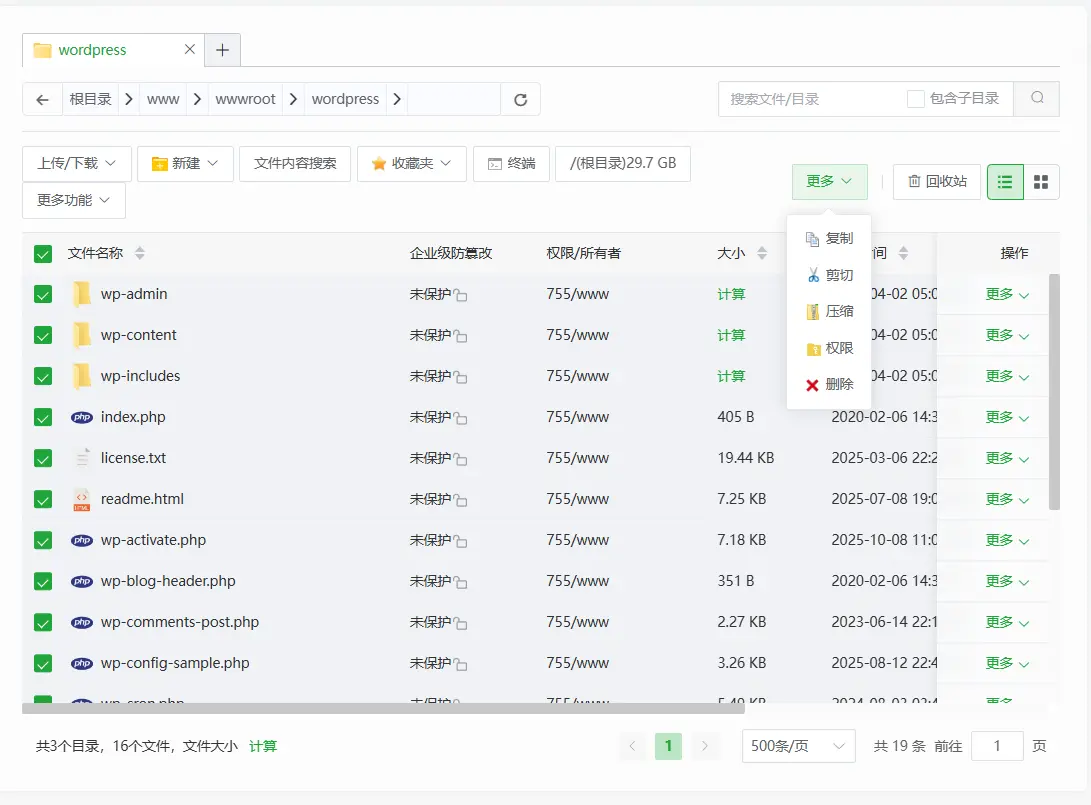Toggle the select-all files checkbox
Viewport: 1091px width, 805px height.
(43, 254)
